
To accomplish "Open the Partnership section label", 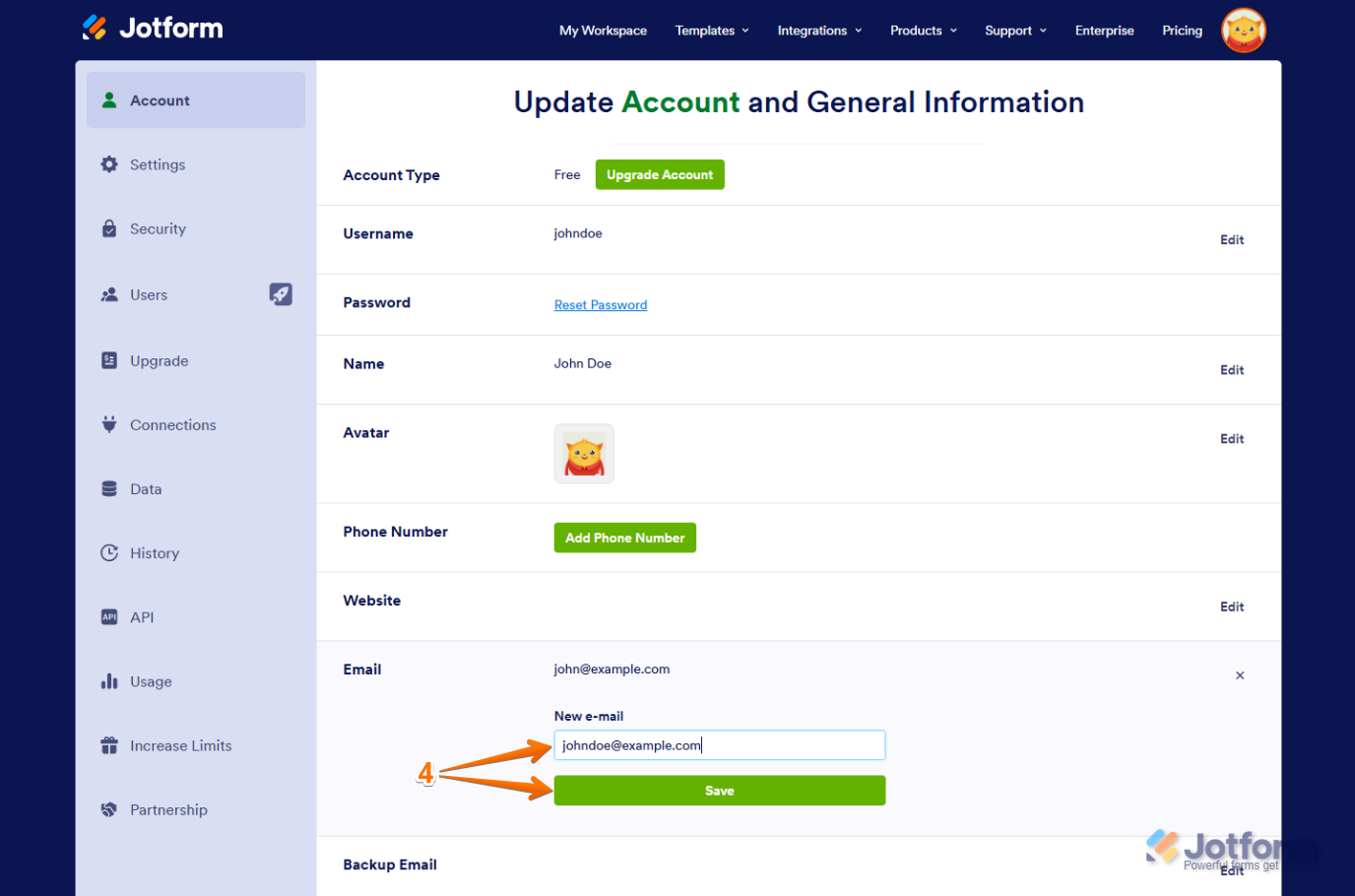I will tap(168, 809).
